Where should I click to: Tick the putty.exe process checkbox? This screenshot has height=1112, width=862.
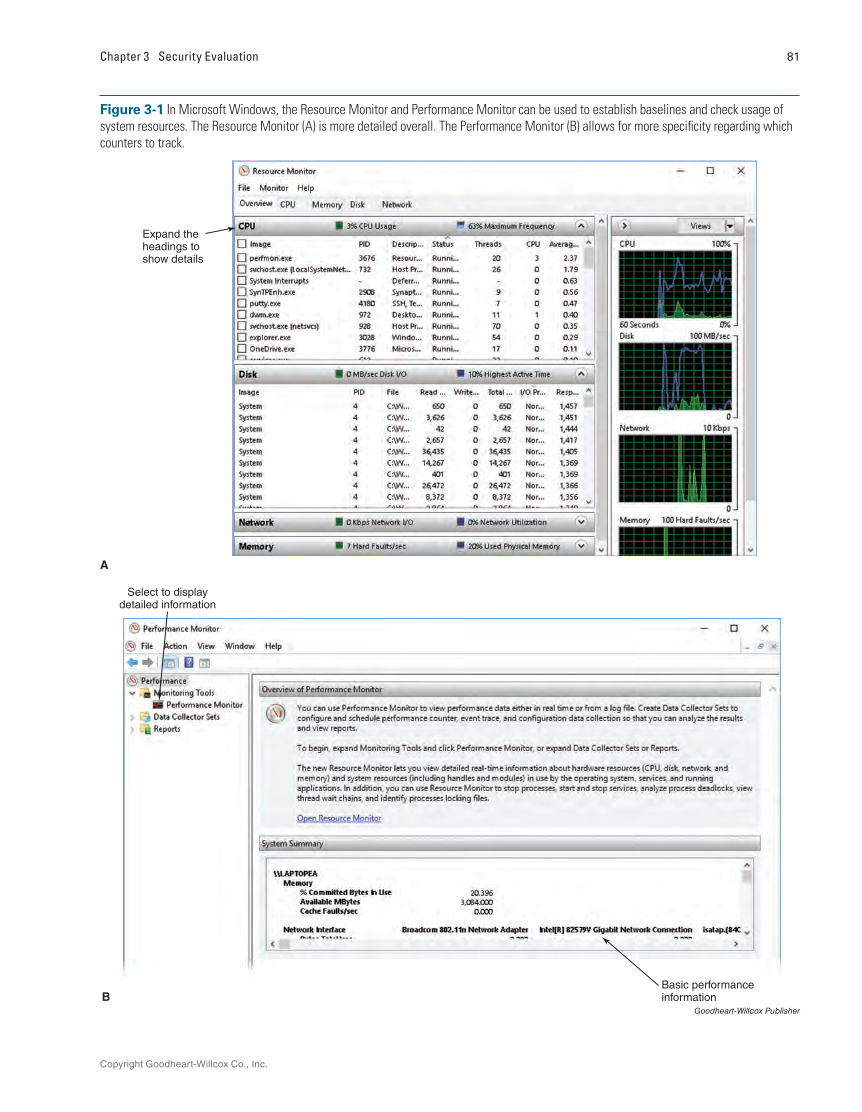(242, 303)
